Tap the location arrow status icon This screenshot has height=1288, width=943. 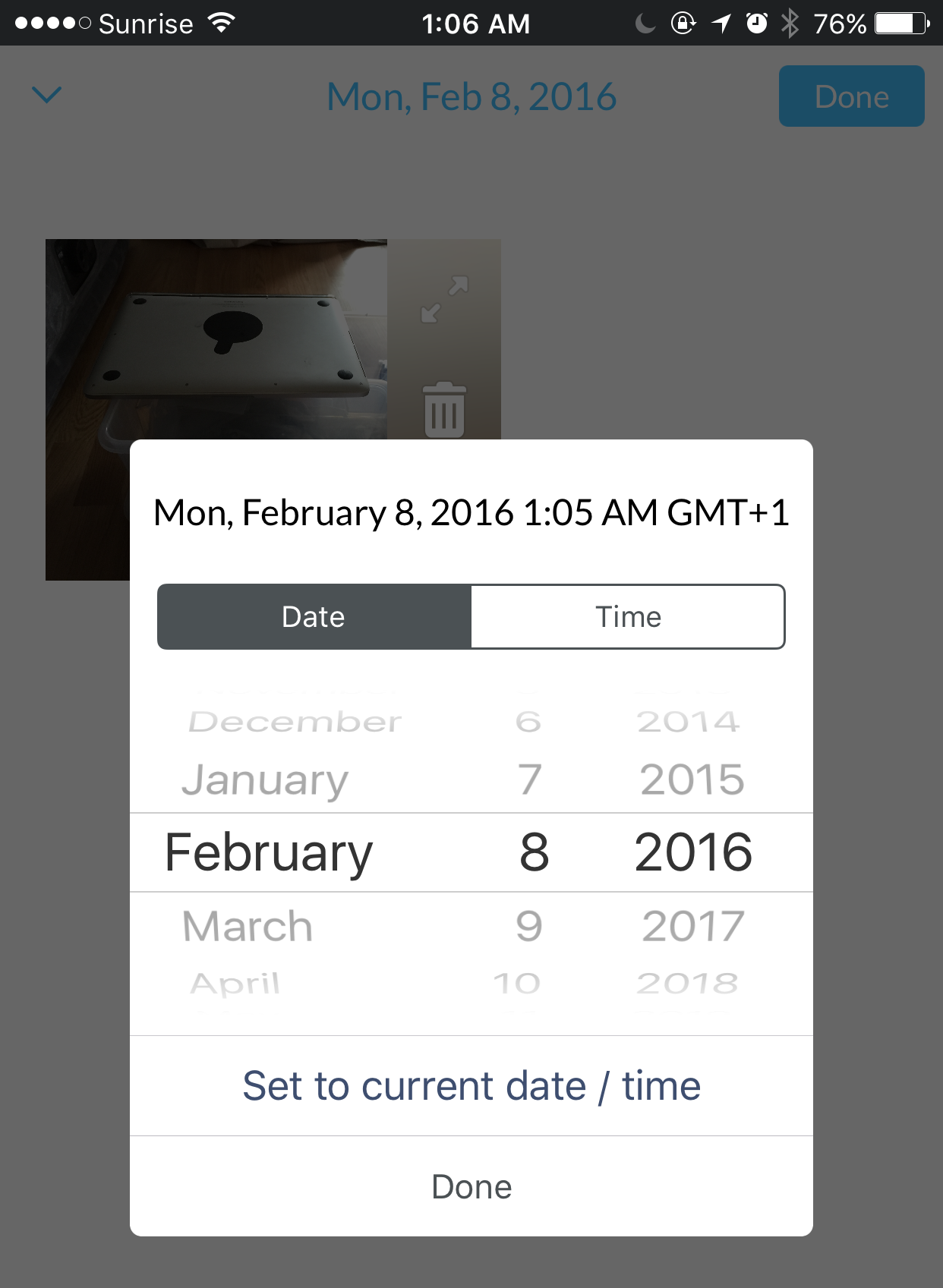721,24
